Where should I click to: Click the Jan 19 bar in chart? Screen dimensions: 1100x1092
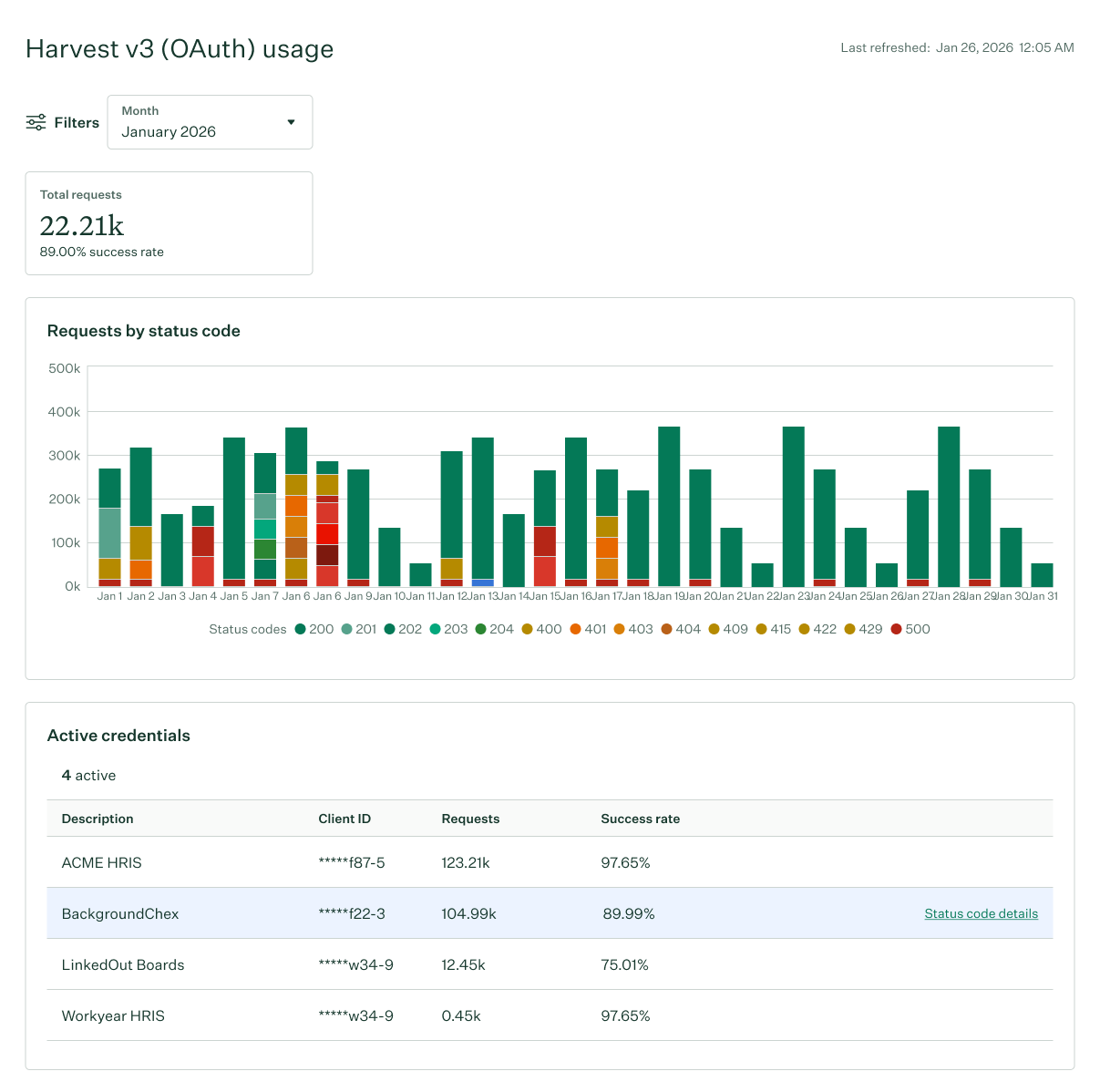pyautogui.click(x=669, y=506)
